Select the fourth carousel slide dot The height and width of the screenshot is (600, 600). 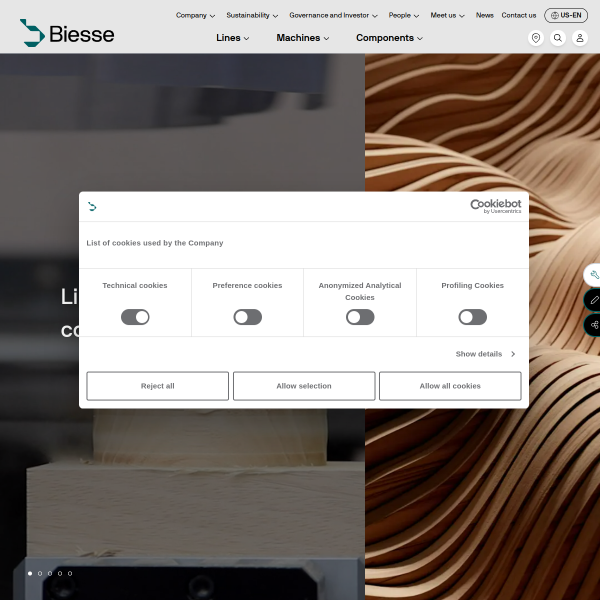click(x=60, y=573)
